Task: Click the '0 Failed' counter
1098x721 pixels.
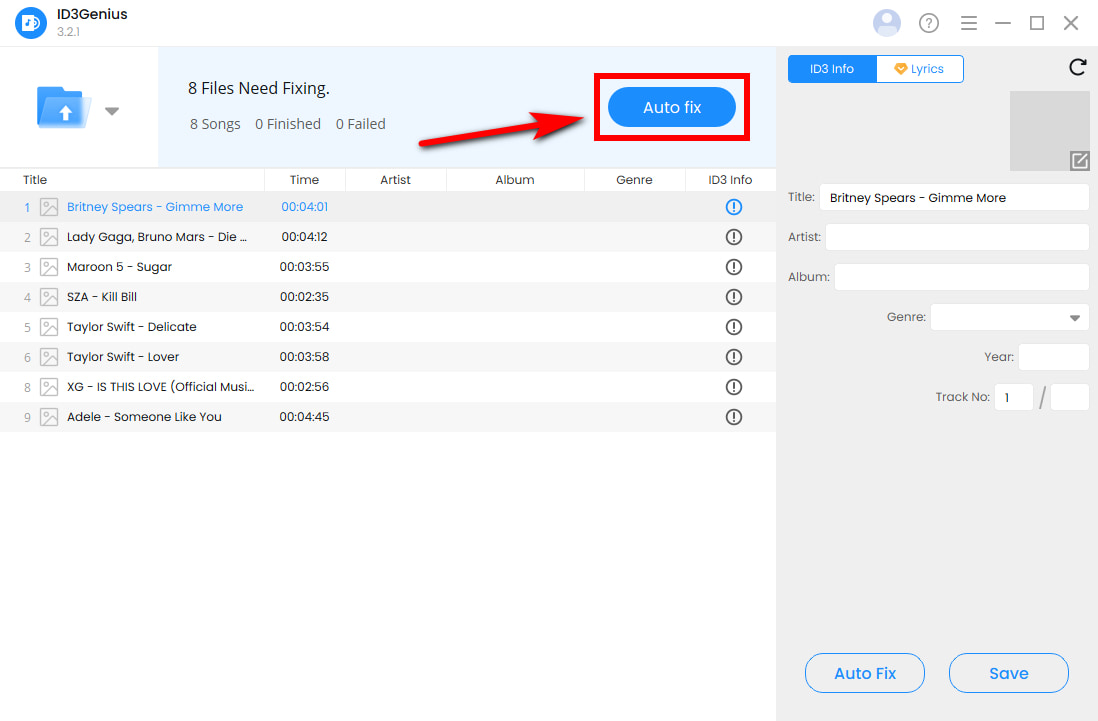Action: click(361, 124)
